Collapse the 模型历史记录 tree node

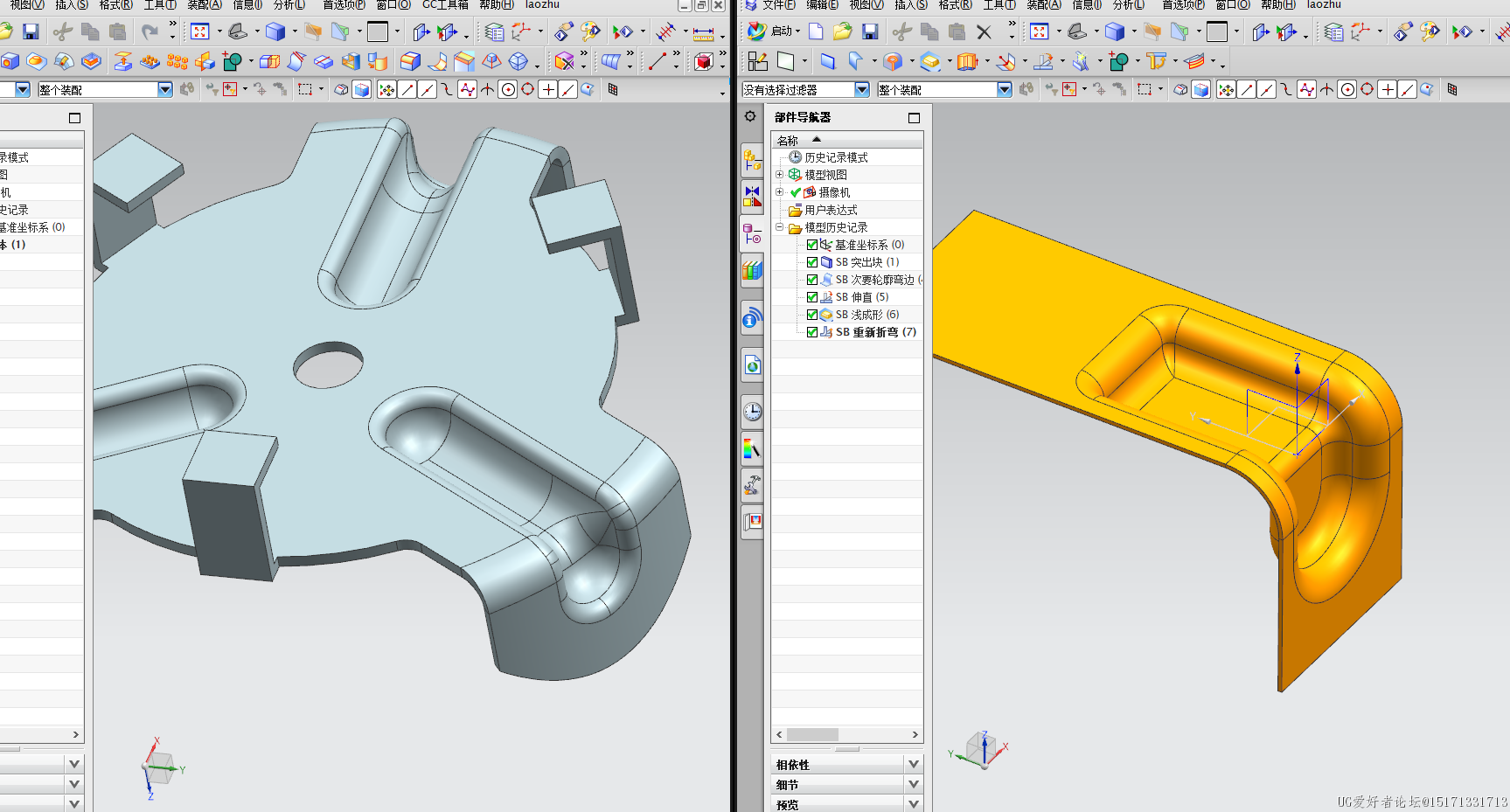click(780, 227)
